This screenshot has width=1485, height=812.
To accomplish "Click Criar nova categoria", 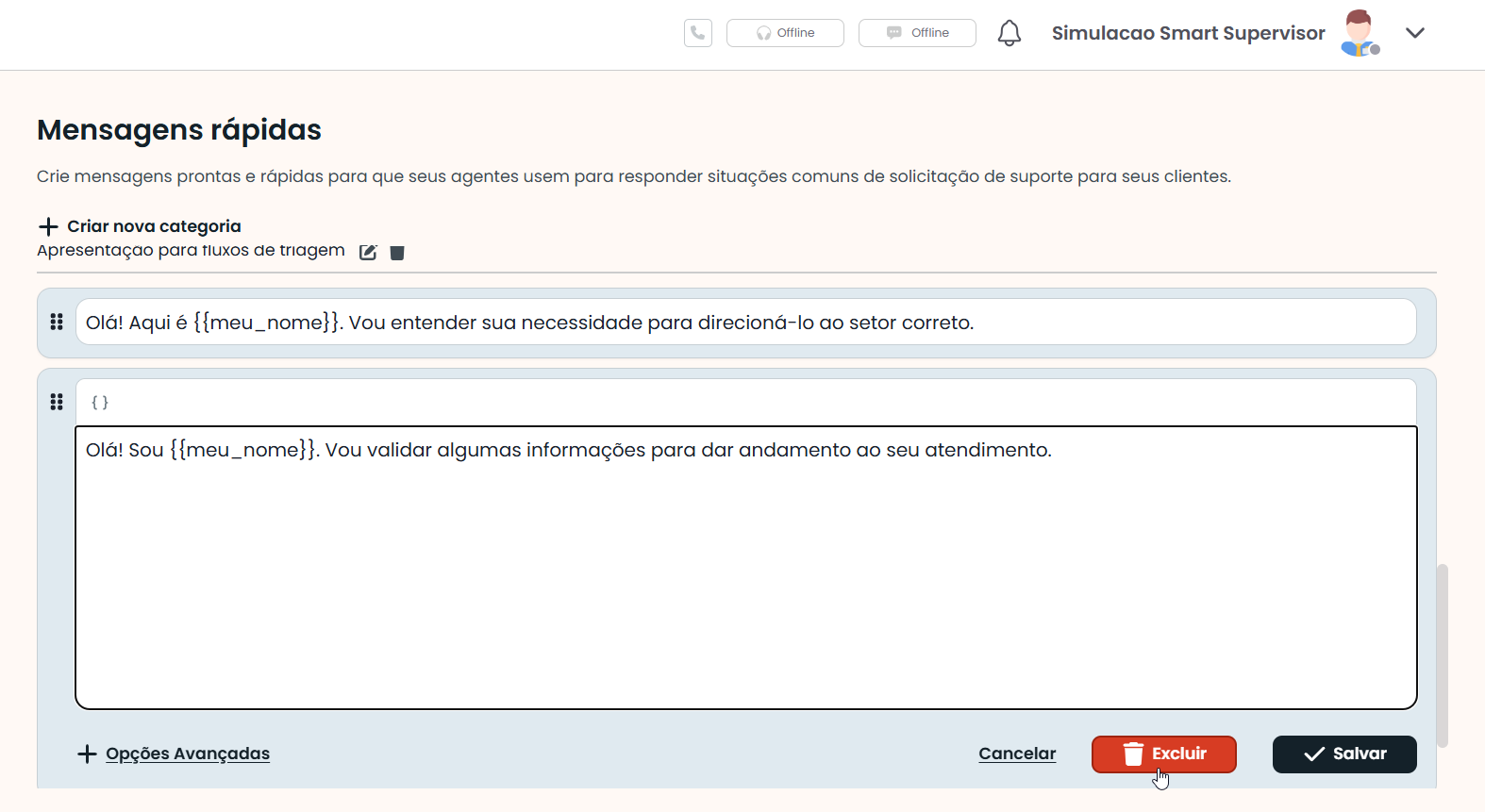I will point(140,226).
